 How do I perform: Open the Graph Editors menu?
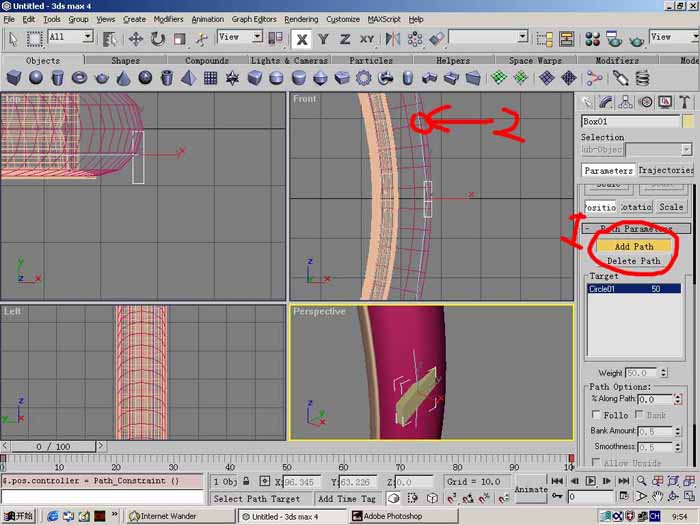click(x=254, y=19)
